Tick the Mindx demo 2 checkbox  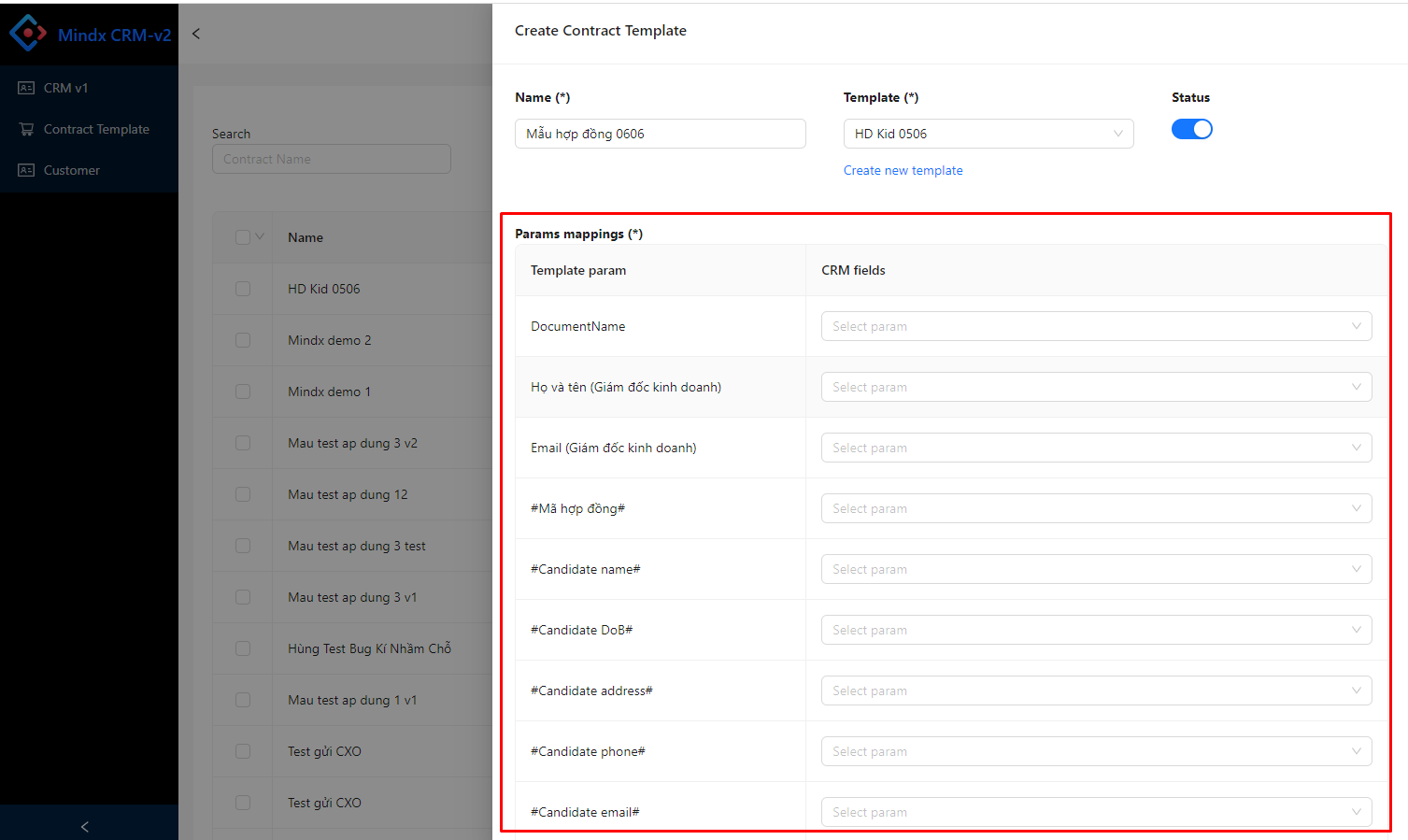coord(243,340)
